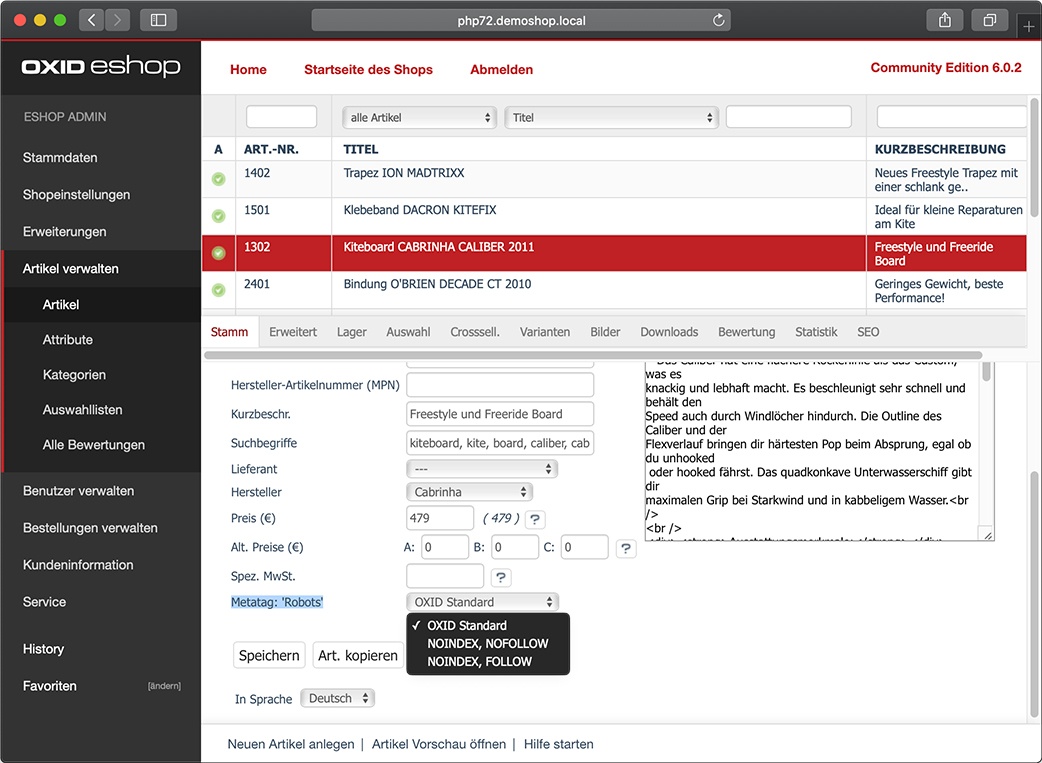Click the Preis (€) input field
Image resolution: width=1042 pixels, height=763 pixels.
tap(440, 518)
